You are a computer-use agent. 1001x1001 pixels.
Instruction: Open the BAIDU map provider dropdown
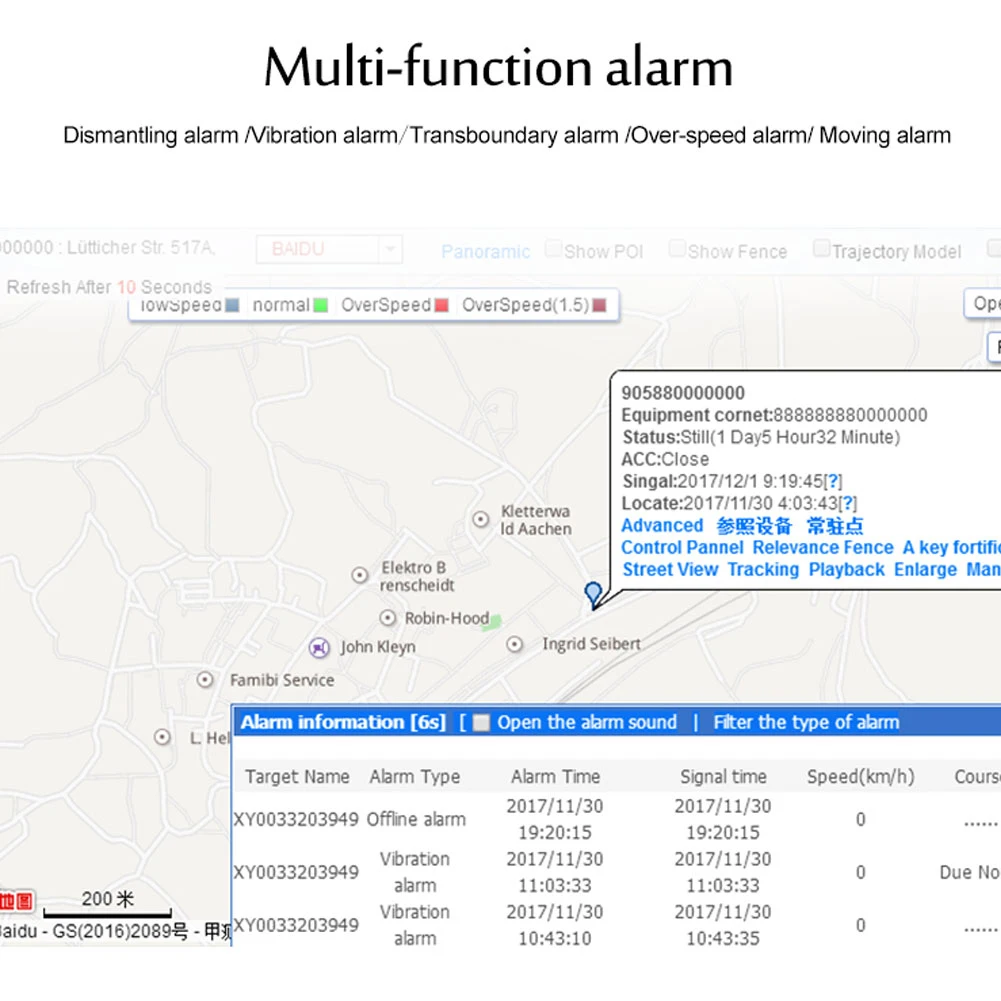tap(329, 249)
